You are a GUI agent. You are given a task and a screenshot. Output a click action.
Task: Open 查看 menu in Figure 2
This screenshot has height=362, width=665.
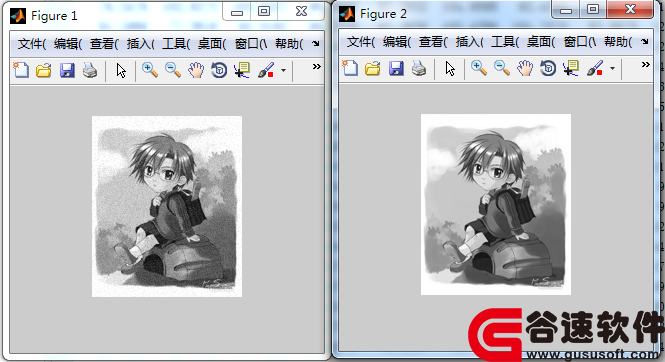[433, 42]
